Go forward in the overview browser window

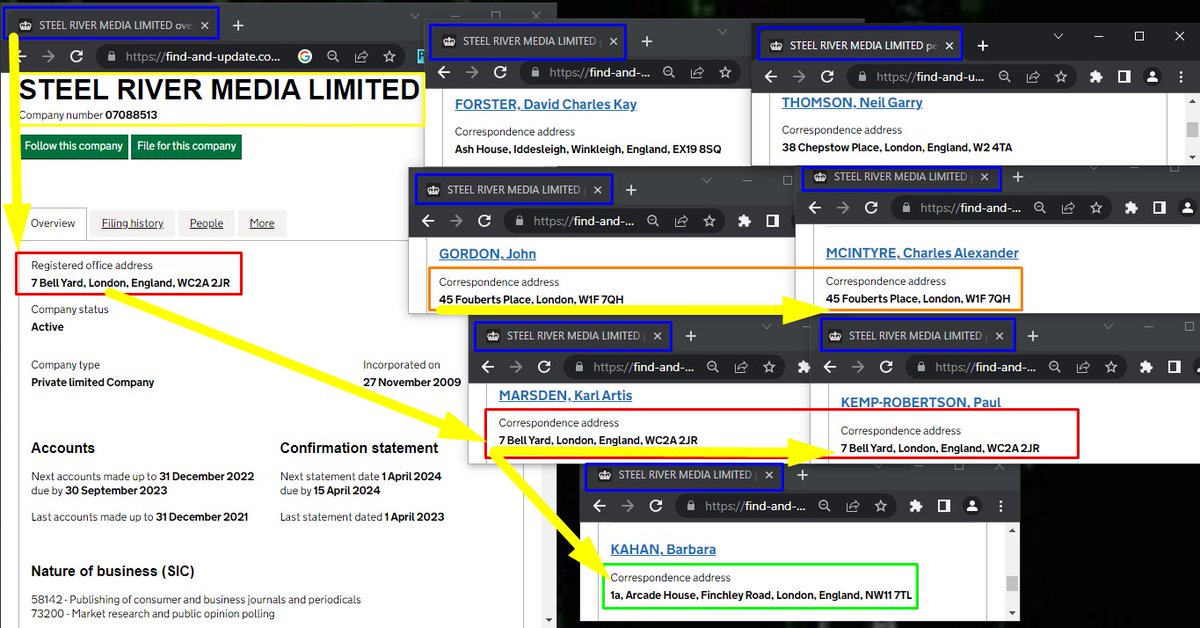48,57
